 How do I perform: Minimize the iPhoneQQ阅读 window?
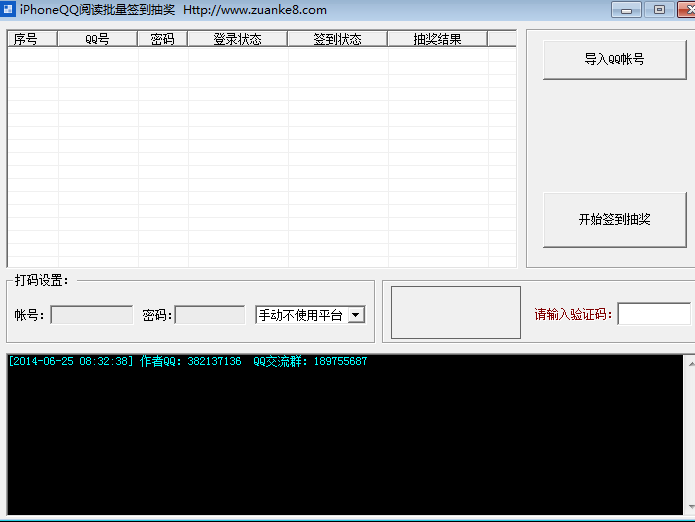tap(627, 10)
